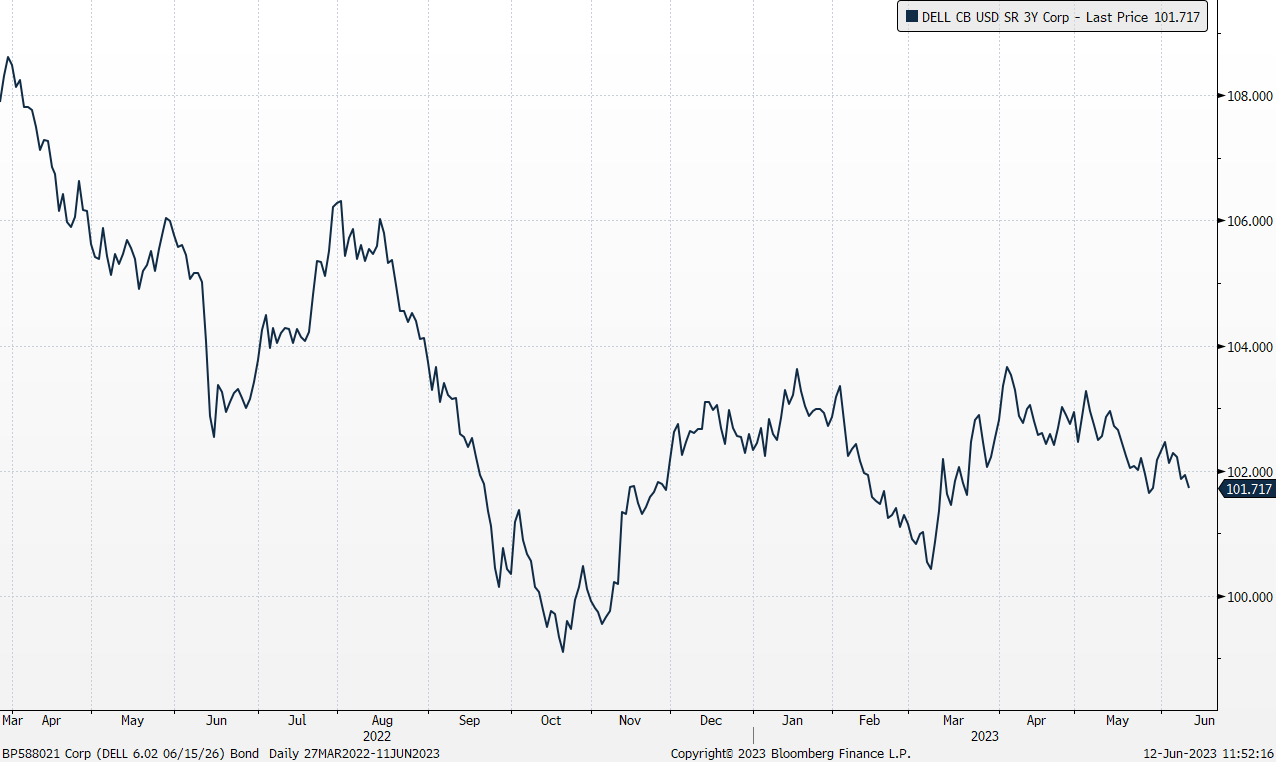Select the legend text 'DELL CB USD SR 3Y Corp - Last Price 101.717'
The width and height of the screenshot is (1276, 762).
pos(1061,16)
